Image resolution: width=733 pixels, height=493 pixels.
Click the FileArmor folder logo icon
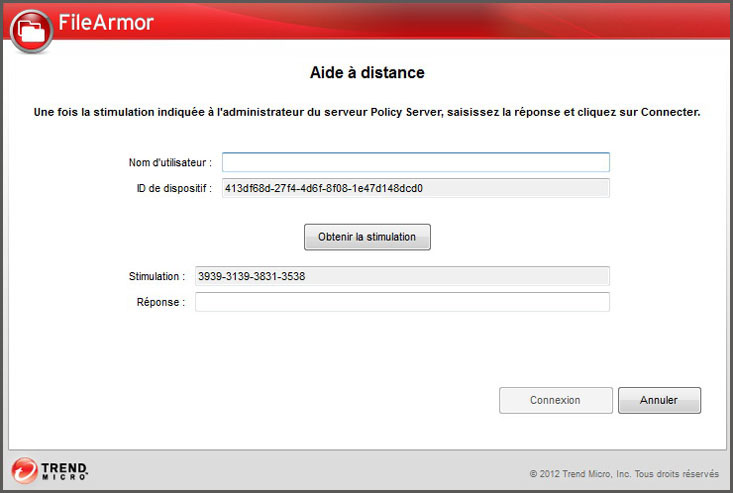tap(32, 31)
